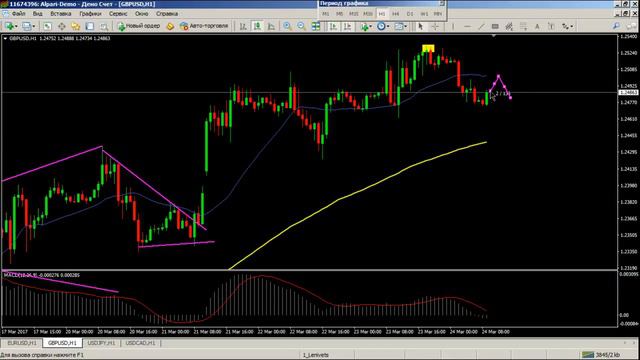Image resolution: width=640 pixels, height=360 pixels.
Task: Switch timeframe to M1
Action: [326, 13]
